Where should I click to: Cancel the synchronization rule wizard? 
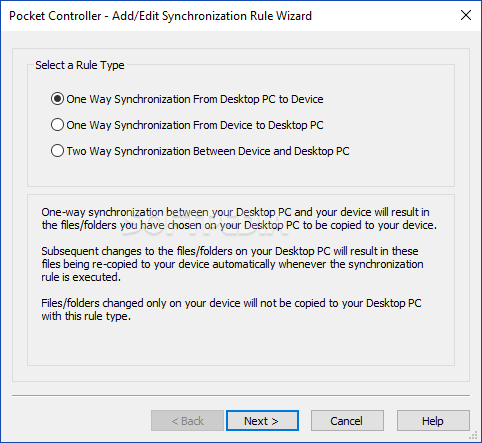pos(347,421)
